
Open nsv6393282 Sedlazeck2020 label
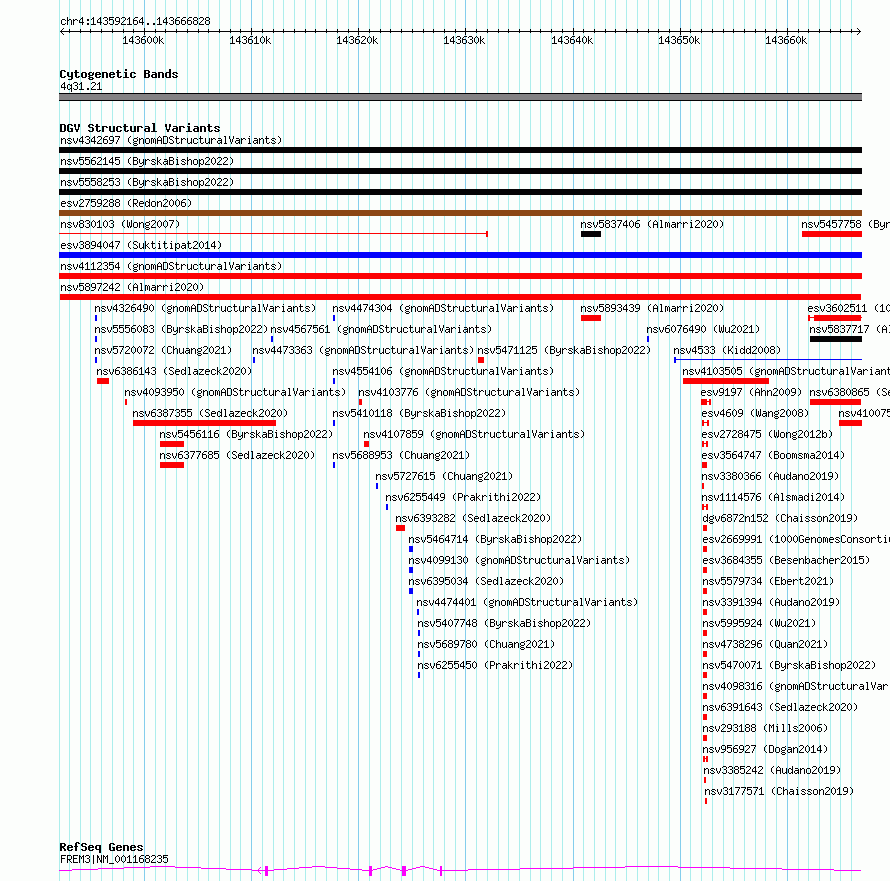[x=473, y=518]
